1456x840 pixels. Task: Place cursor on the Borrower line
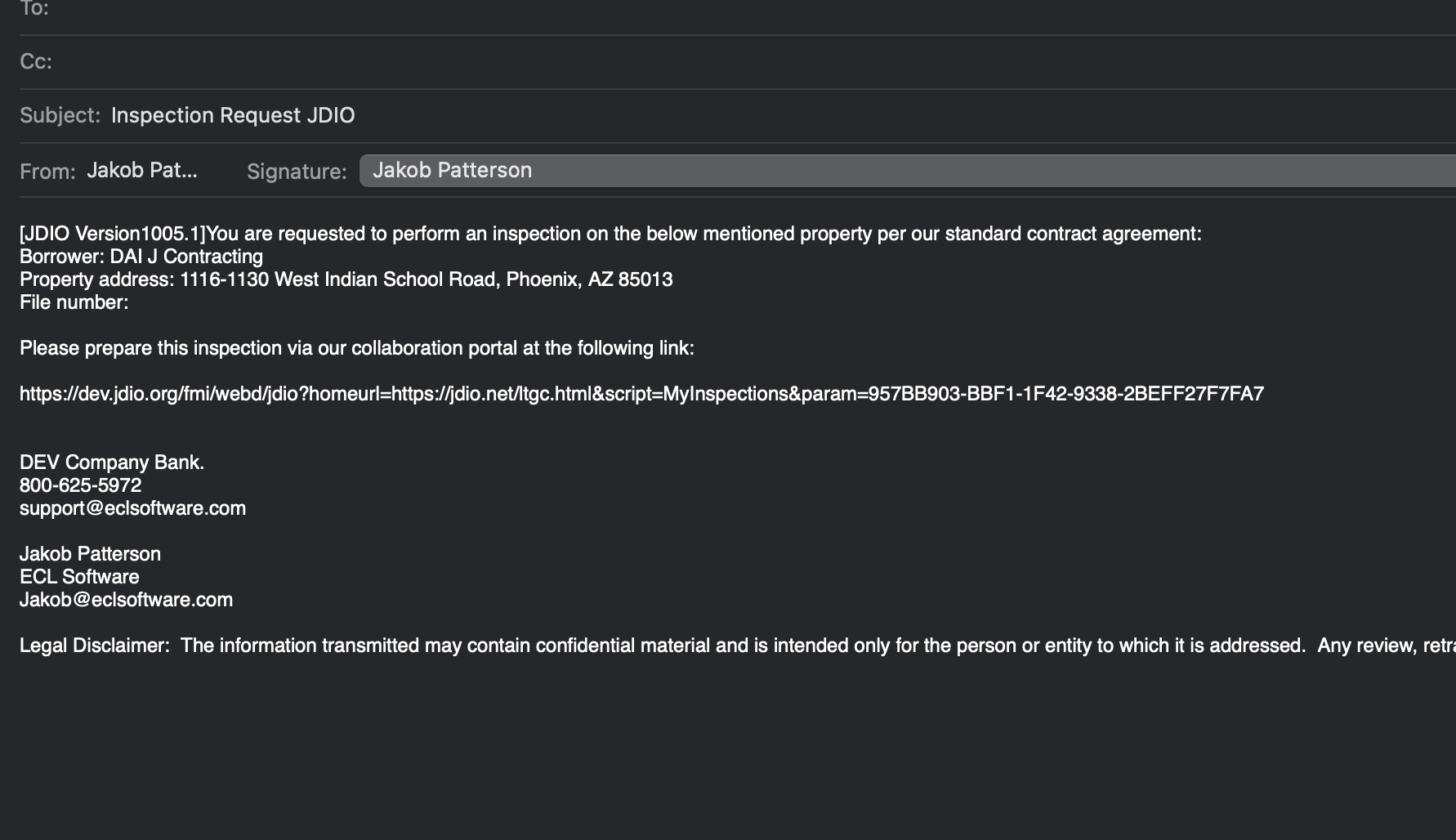(x=141, y=257)
